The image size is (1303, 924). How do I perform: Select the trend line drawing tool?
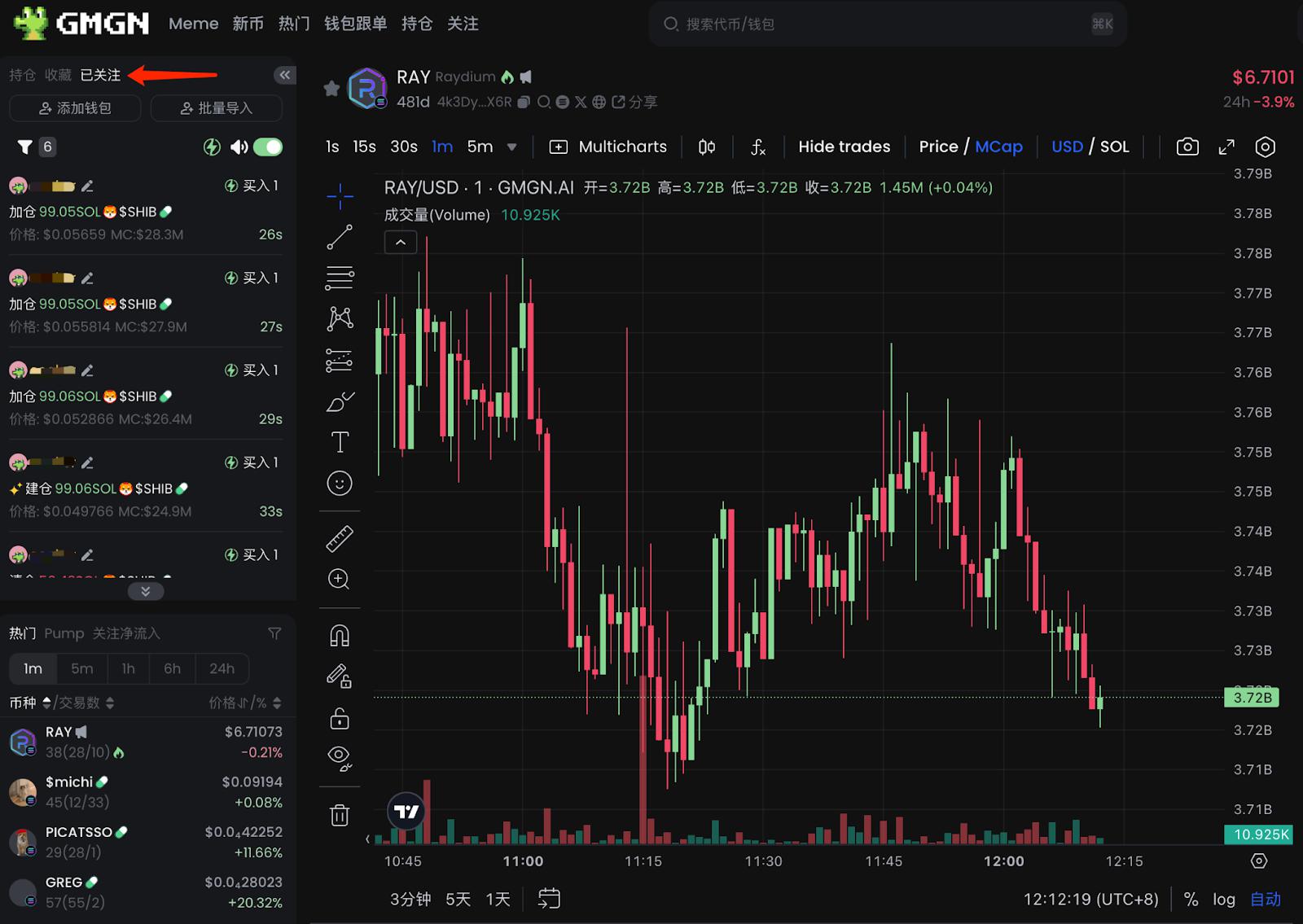click(340, 237)
